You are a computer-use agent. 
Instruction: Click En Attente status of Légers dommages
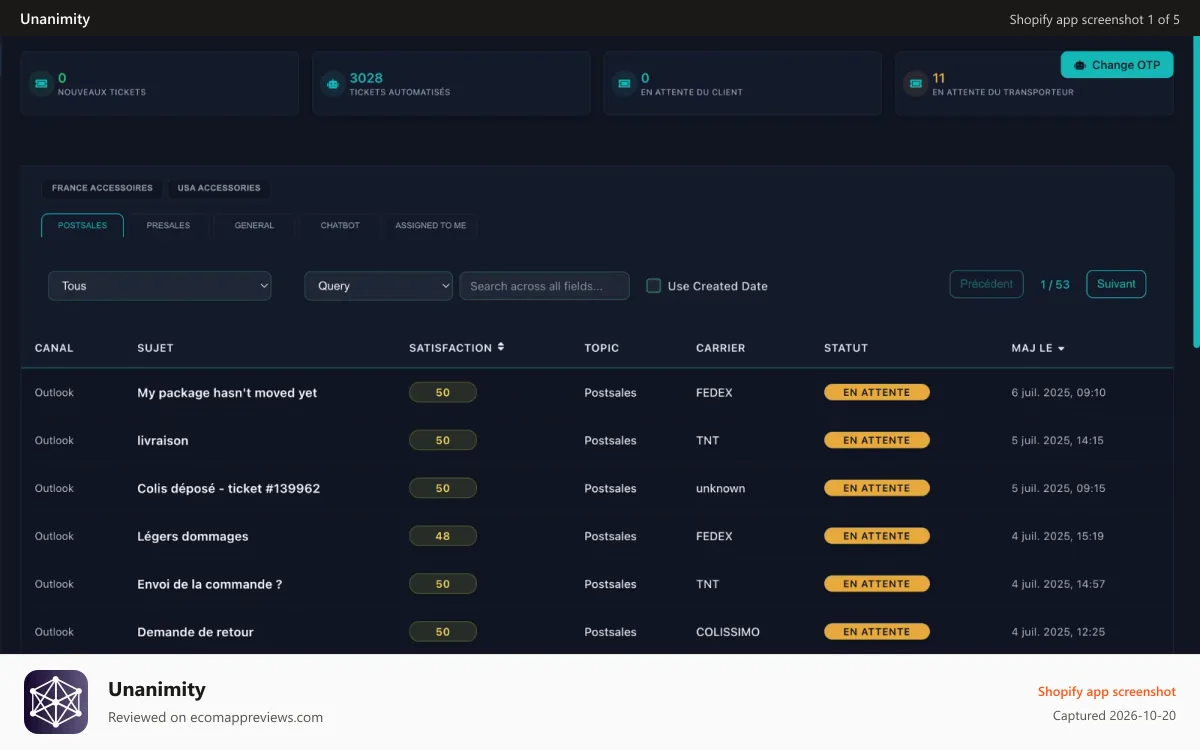(x=877, y=536)
